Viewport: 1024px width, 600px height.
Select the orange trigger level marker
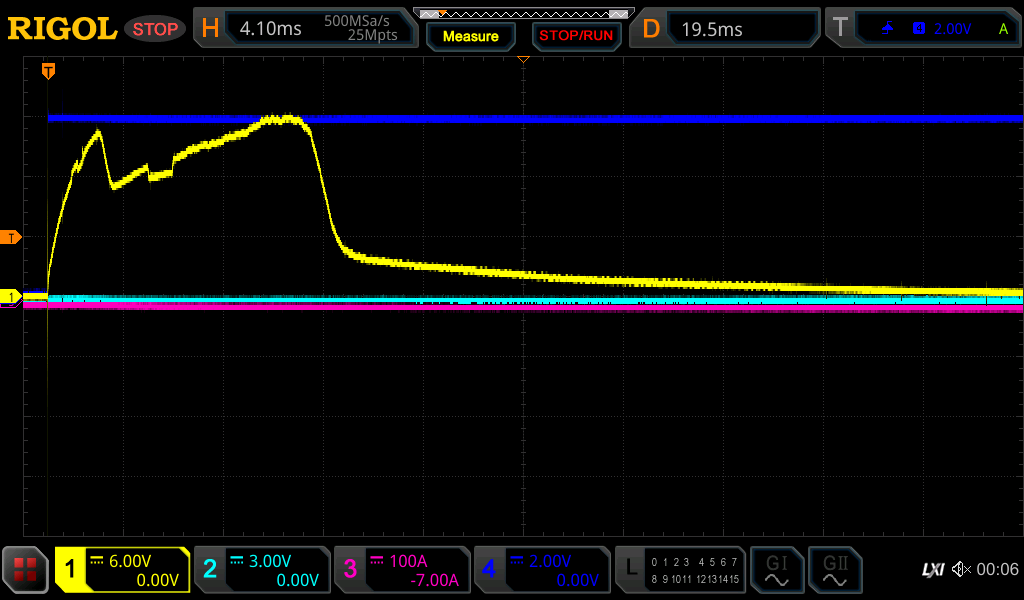(x=11, y=237)
